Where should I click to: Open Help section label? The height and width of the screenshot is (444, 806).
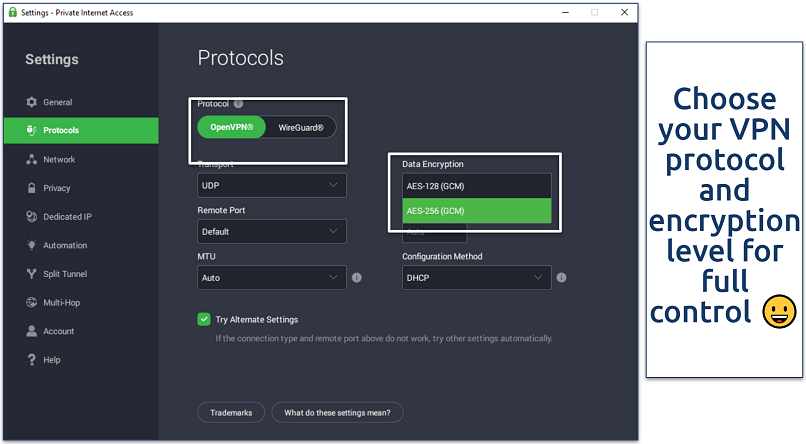click(51, 360)
